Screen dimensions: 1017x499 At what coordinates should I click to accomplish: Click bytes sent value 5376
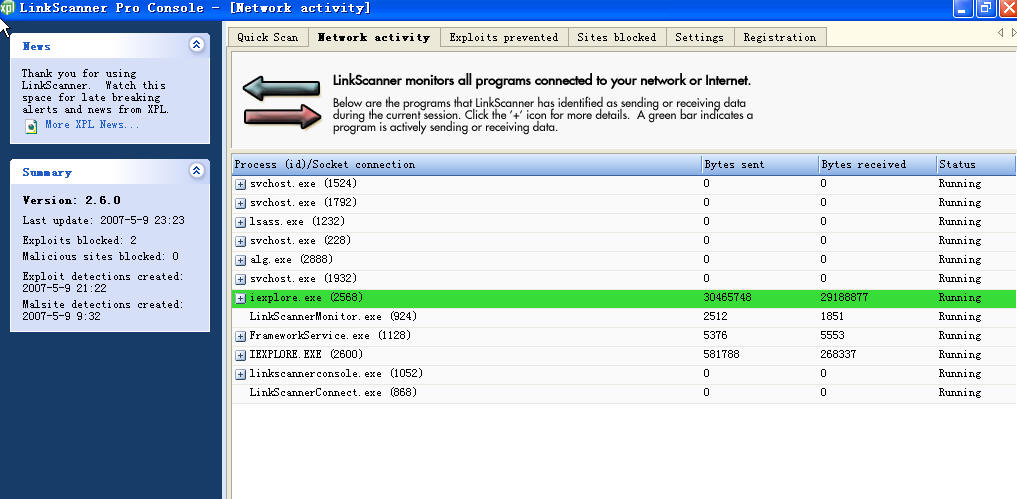[x=715, y=335]
